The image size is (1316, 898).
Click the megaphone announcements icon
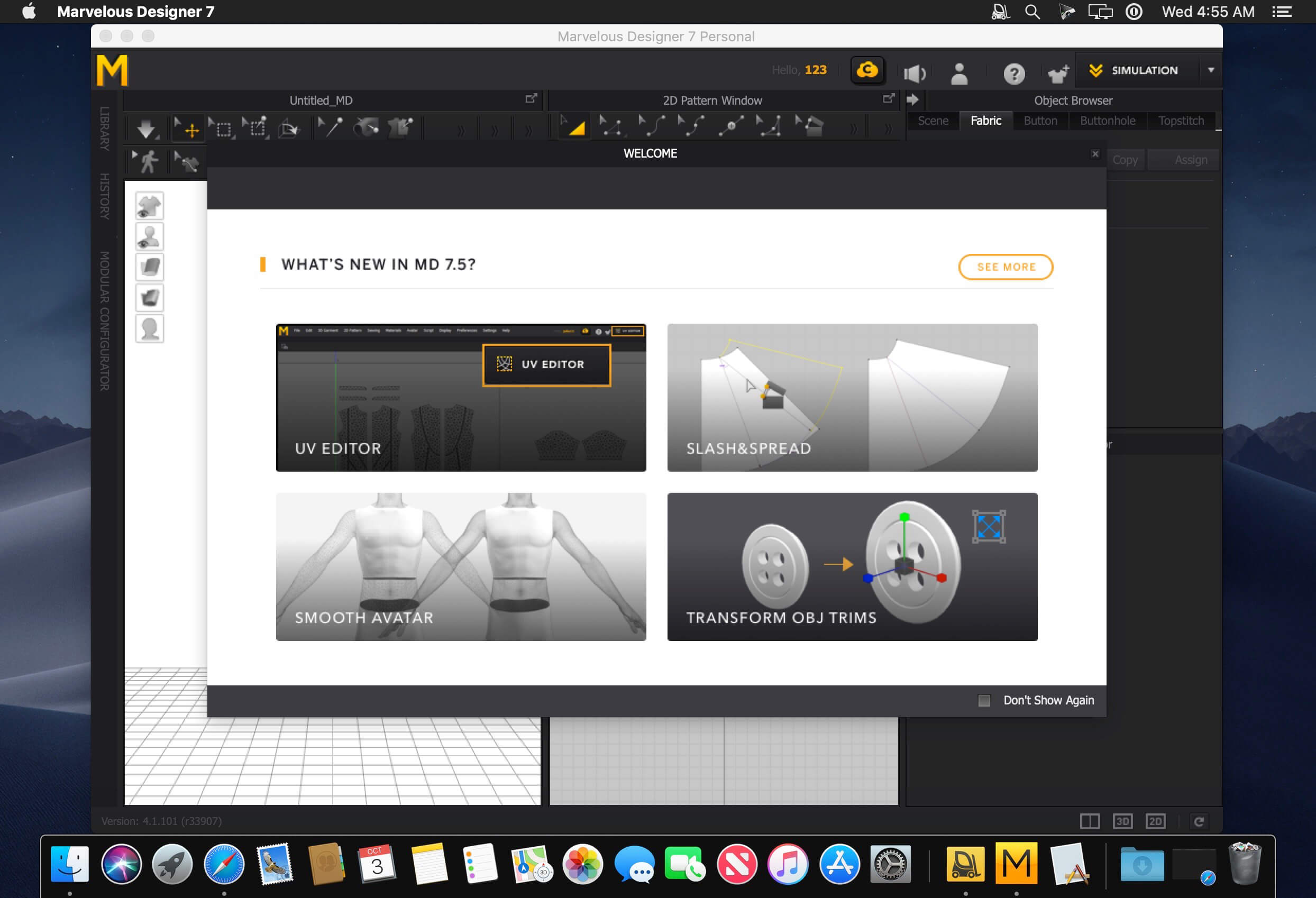[914, 73]
